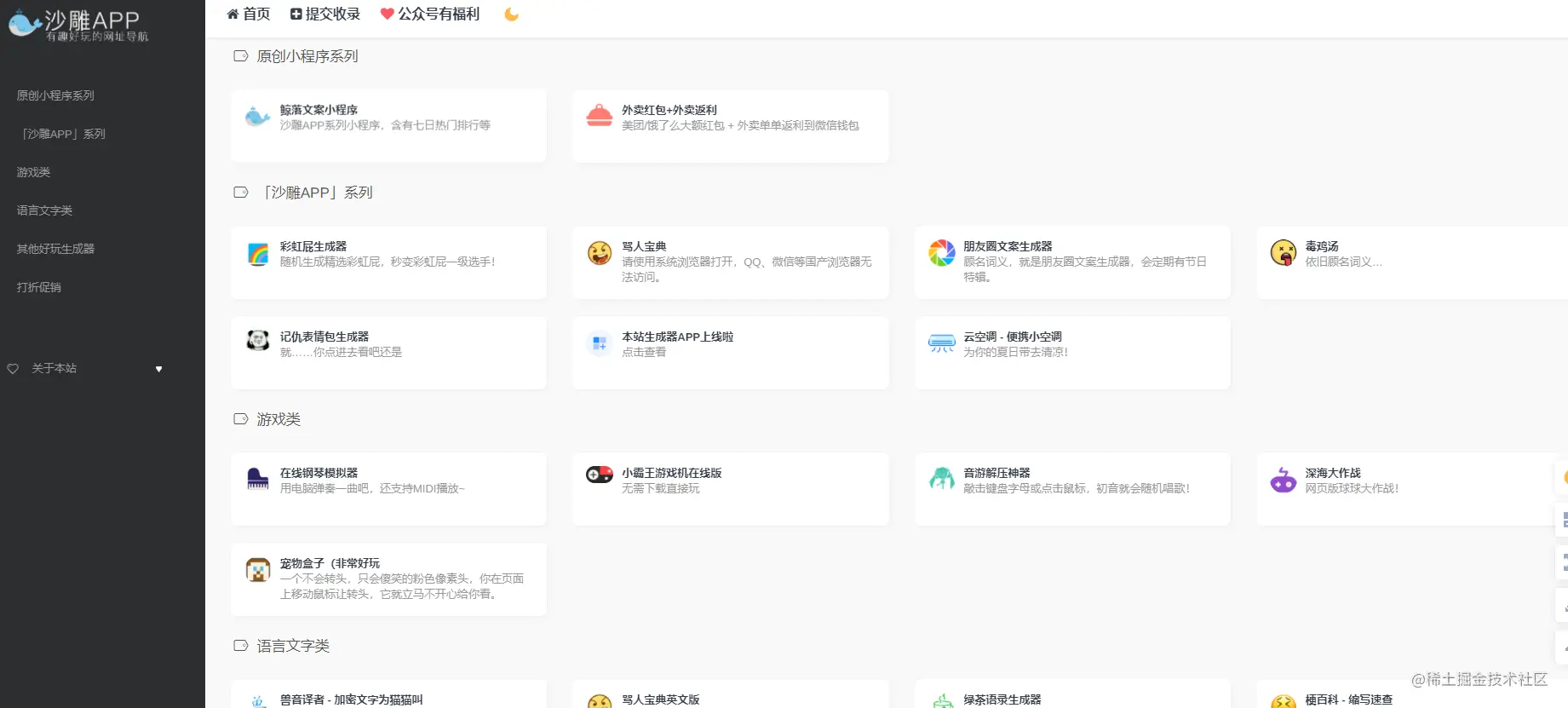The image size is (1568, 708).
Task: Open the 彩虹屁生成器 card title
Action: point(313,246)
